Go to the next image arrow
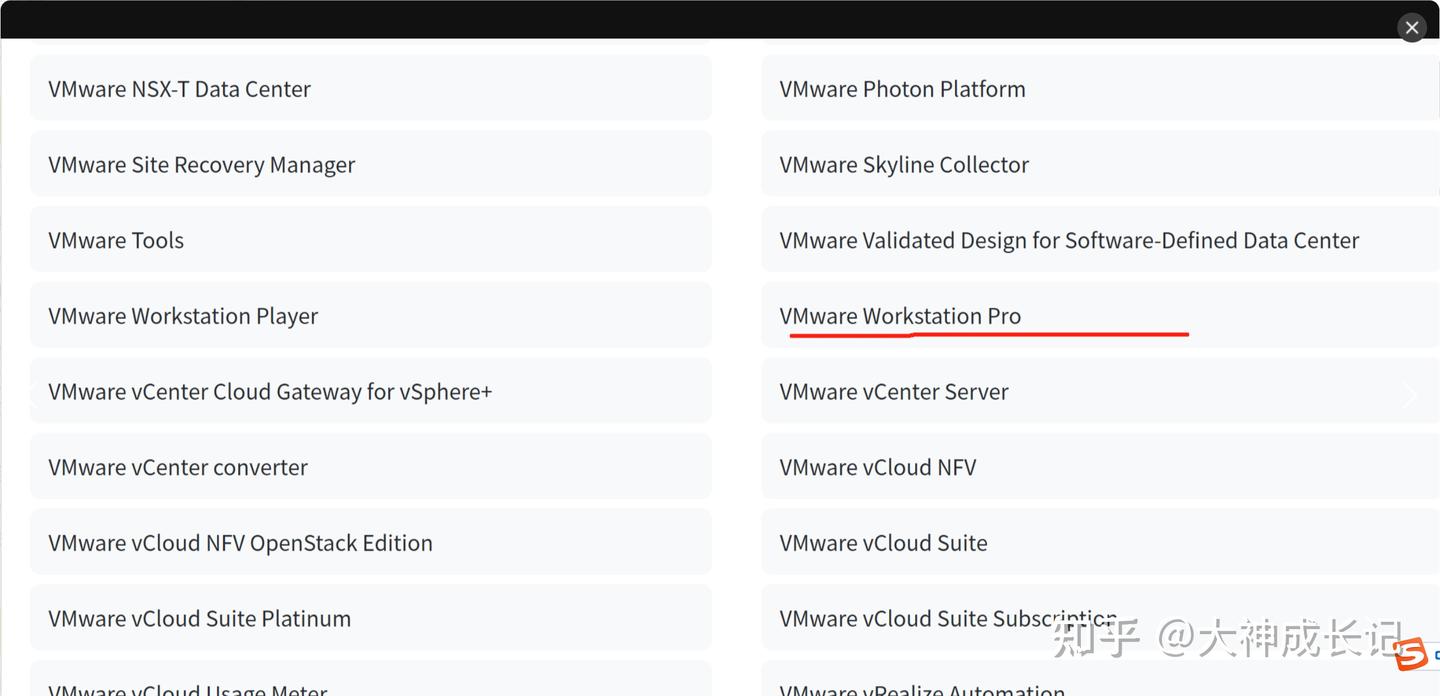The height and width of the screenshot is (696, 1440). pyautogui.click(x=1410, y=395)
